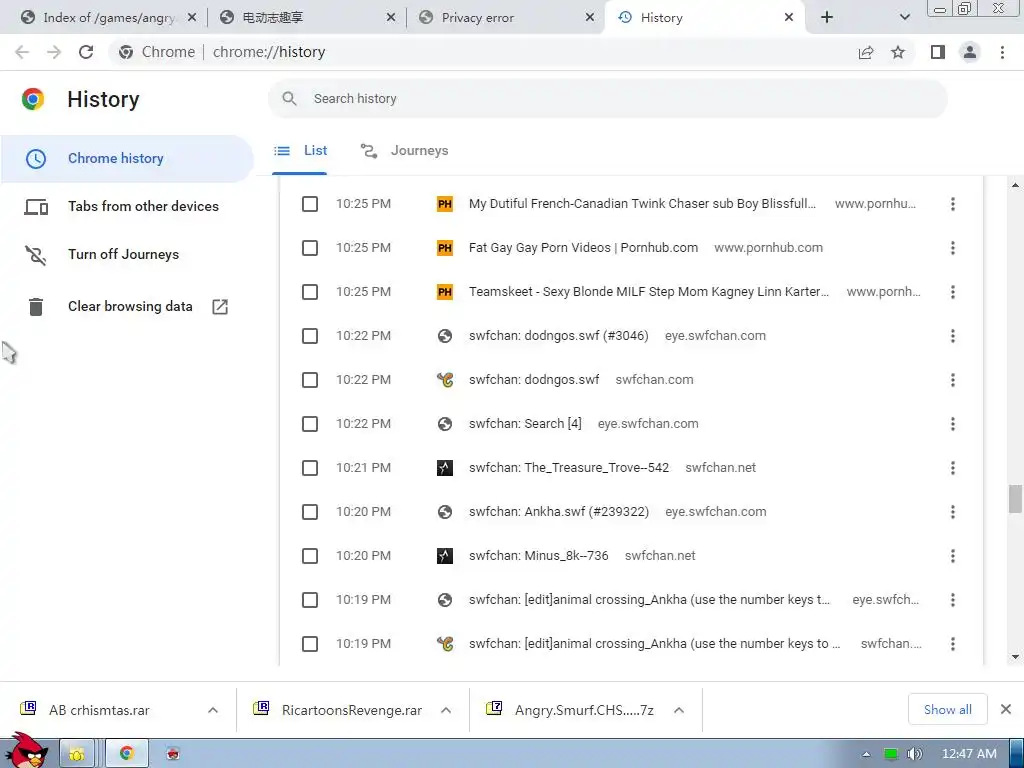This screenshot has height=768, width=1024.
Task: Open new tab with plus button
Action: 827,18
